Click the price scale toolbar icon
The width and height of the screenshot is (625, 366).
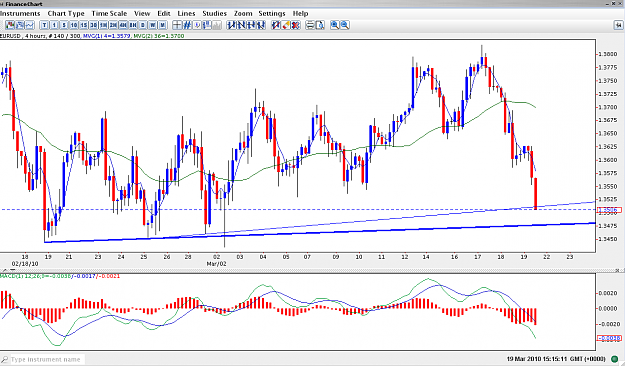(x=207, y=25)
